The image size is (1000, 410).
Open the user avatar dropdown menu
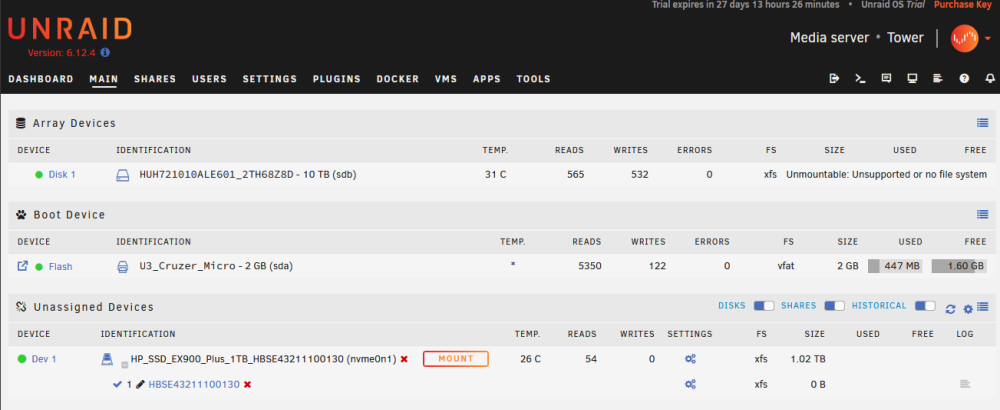point(970,38)
